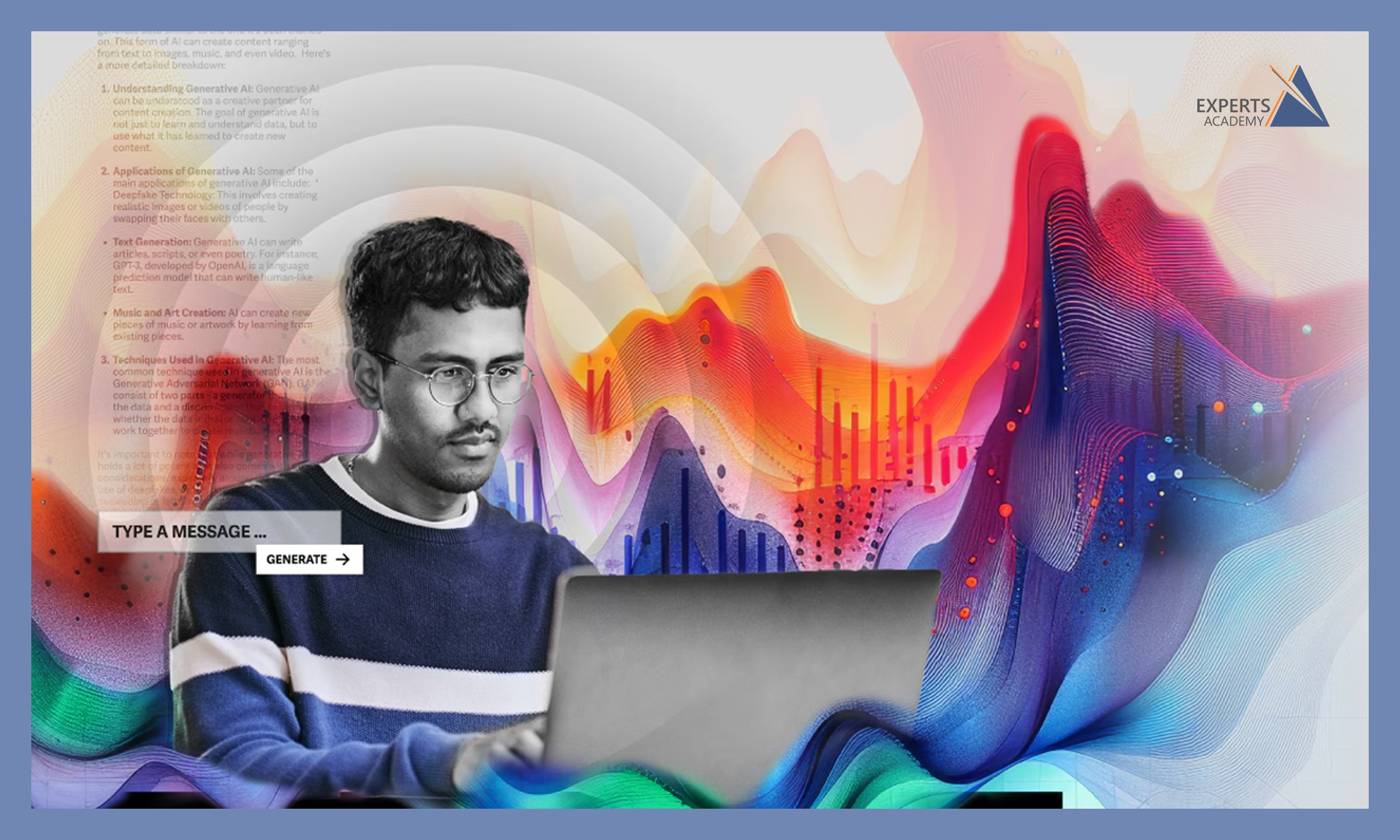Click the Text Generation bullet item
Viewport: 1400px width, 840px height.
(x=152, y=242)
